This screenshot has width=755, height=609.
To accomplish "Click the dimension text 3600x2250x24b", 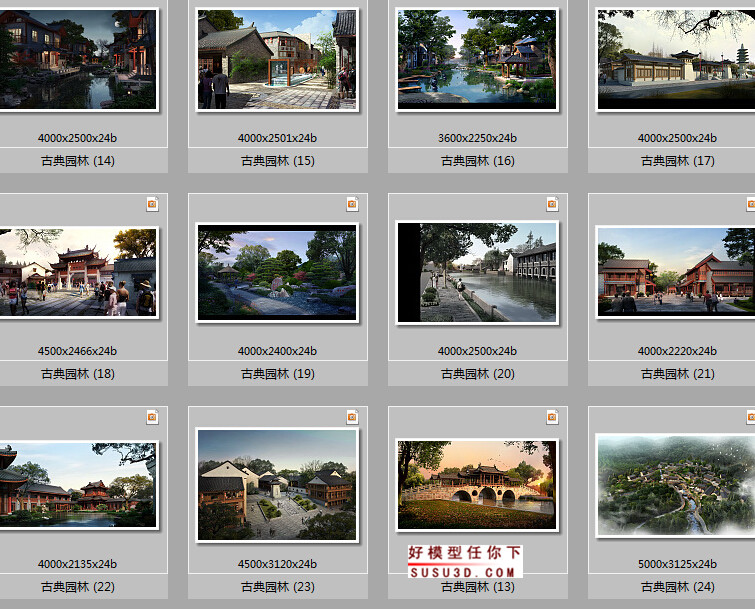I will point(477,138).
